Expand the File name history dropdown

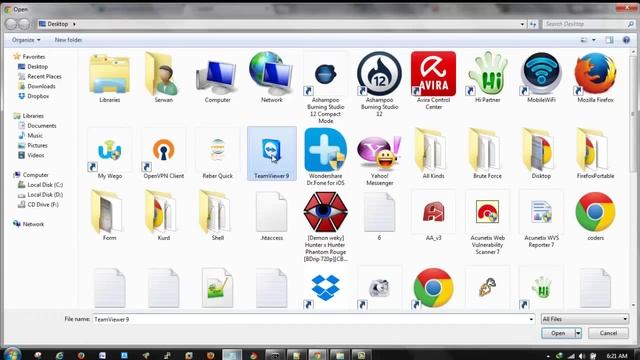click(531, 319)
